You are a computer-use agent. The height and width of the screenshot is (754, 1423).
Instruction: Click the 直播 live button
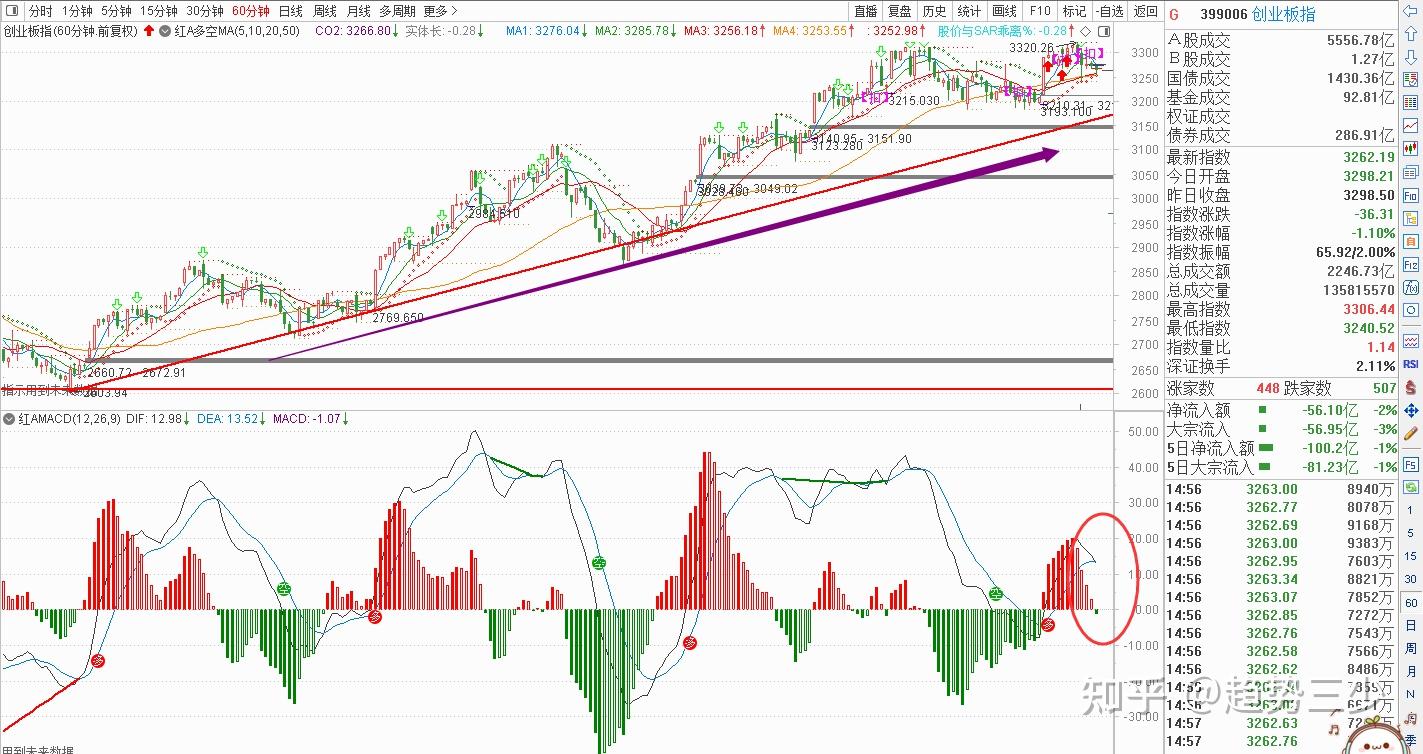865,11
